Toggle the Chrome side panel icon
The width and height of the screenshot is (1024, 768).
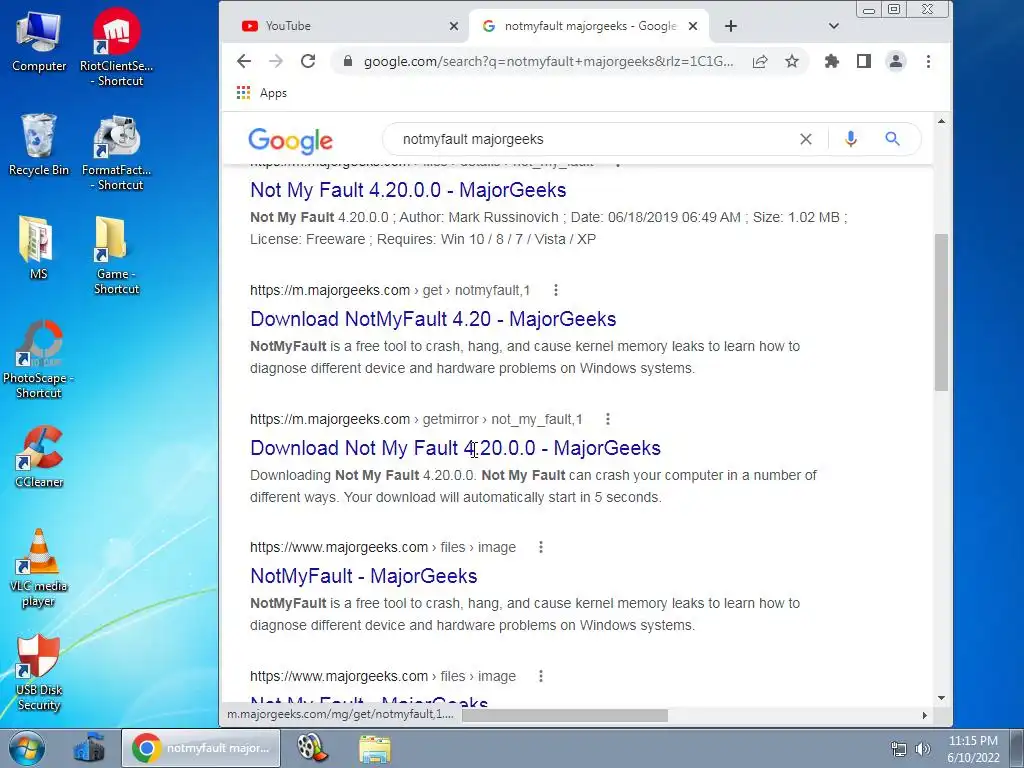[863, 61]
